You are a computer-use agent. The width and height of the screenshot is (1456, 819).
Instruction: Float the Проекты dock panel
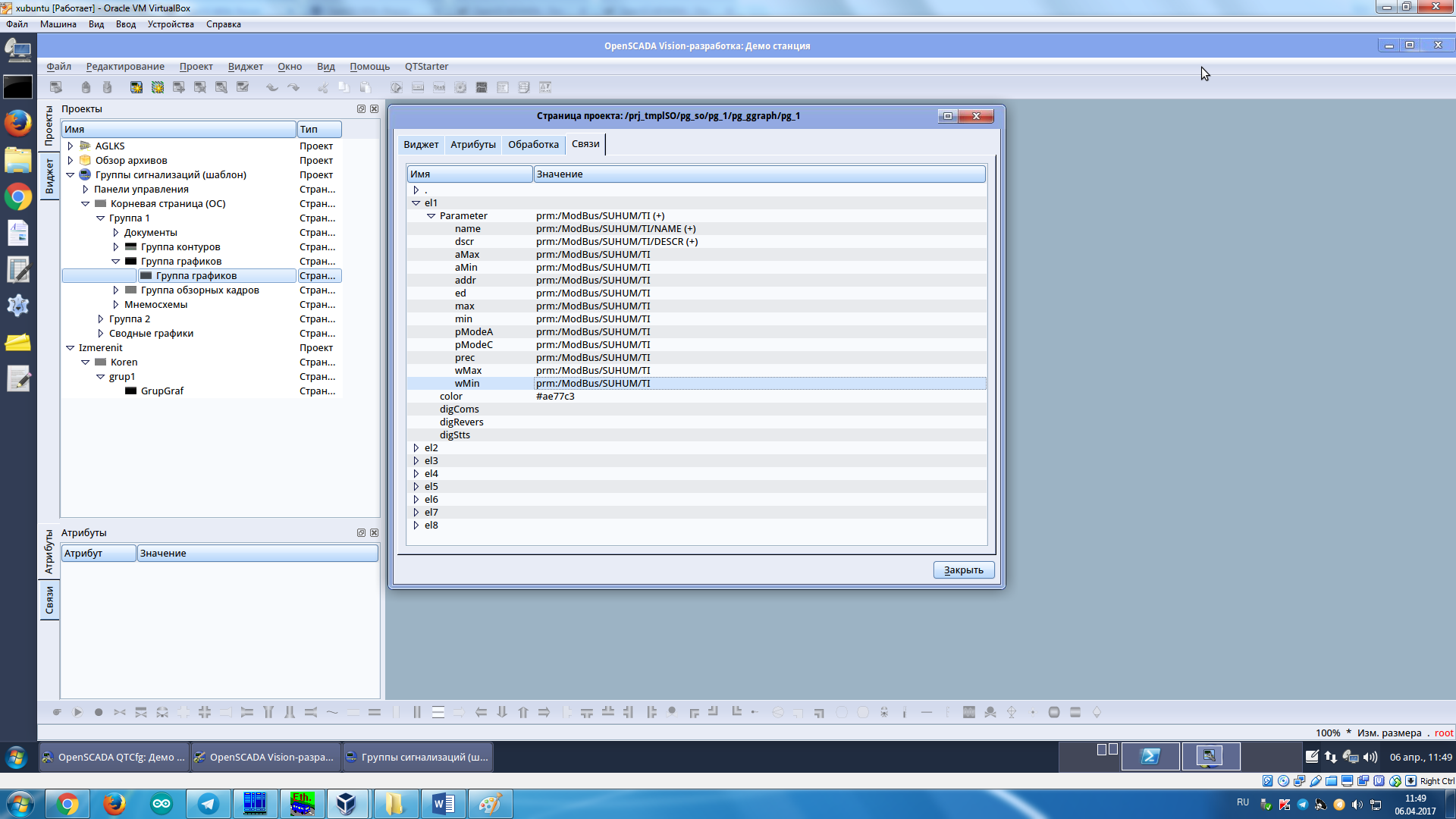(x=361, y=109)
